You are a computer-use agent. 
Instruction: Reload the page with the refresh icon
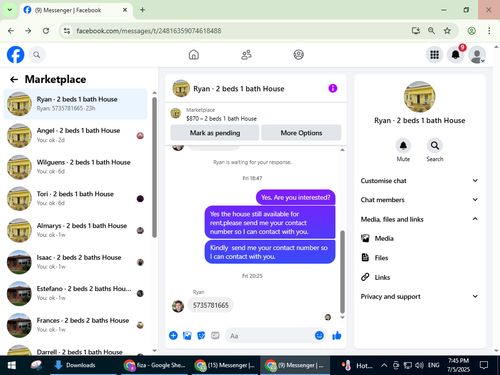coord(46,31)
